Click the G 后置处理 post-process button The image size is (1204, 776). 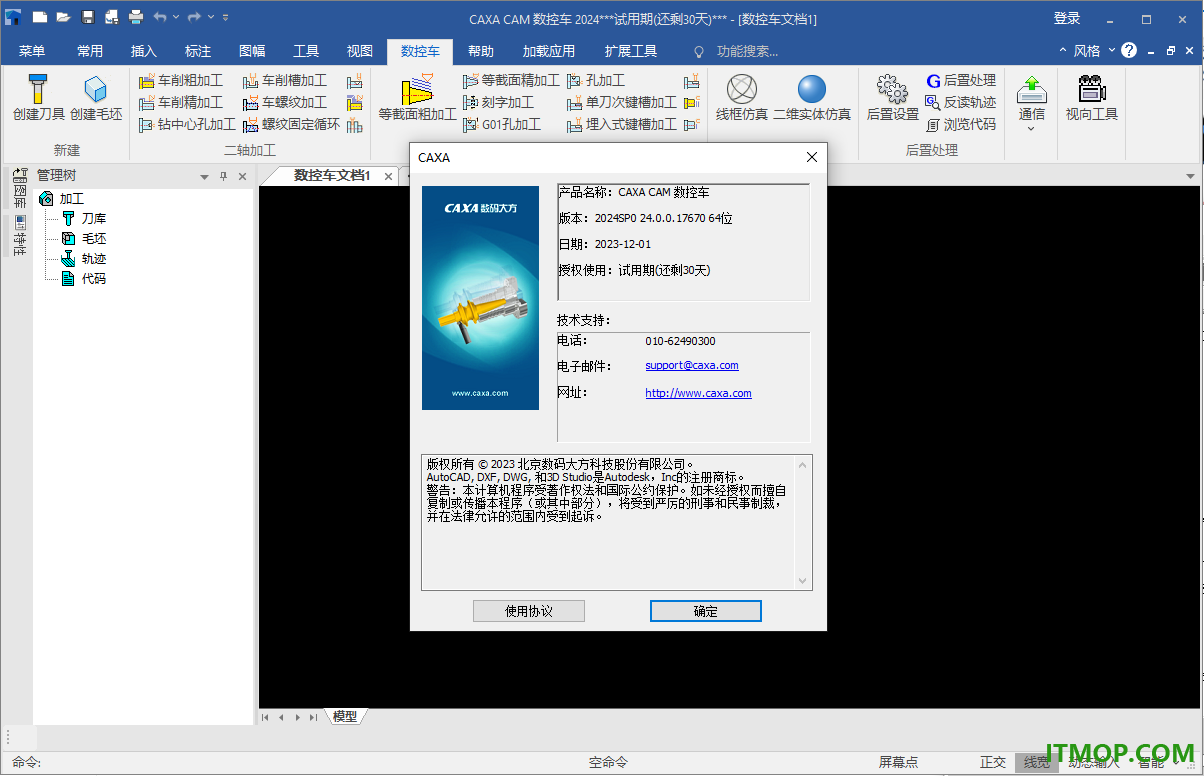(960, 80)
